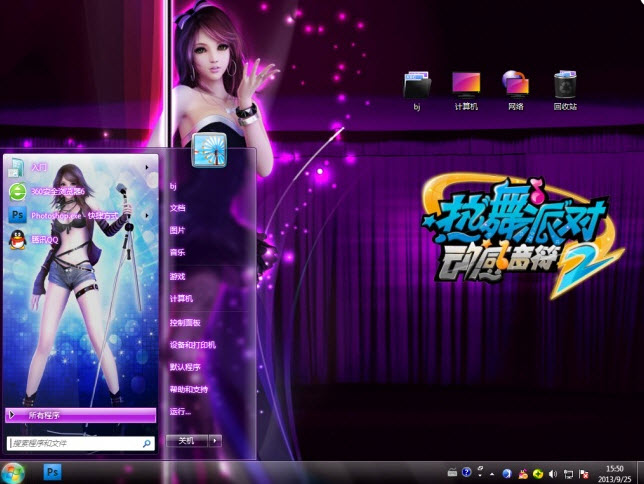Viewport: 644px width, 484px height.
Task: Show hidden tray icons arrow
Action: point(492,474)
